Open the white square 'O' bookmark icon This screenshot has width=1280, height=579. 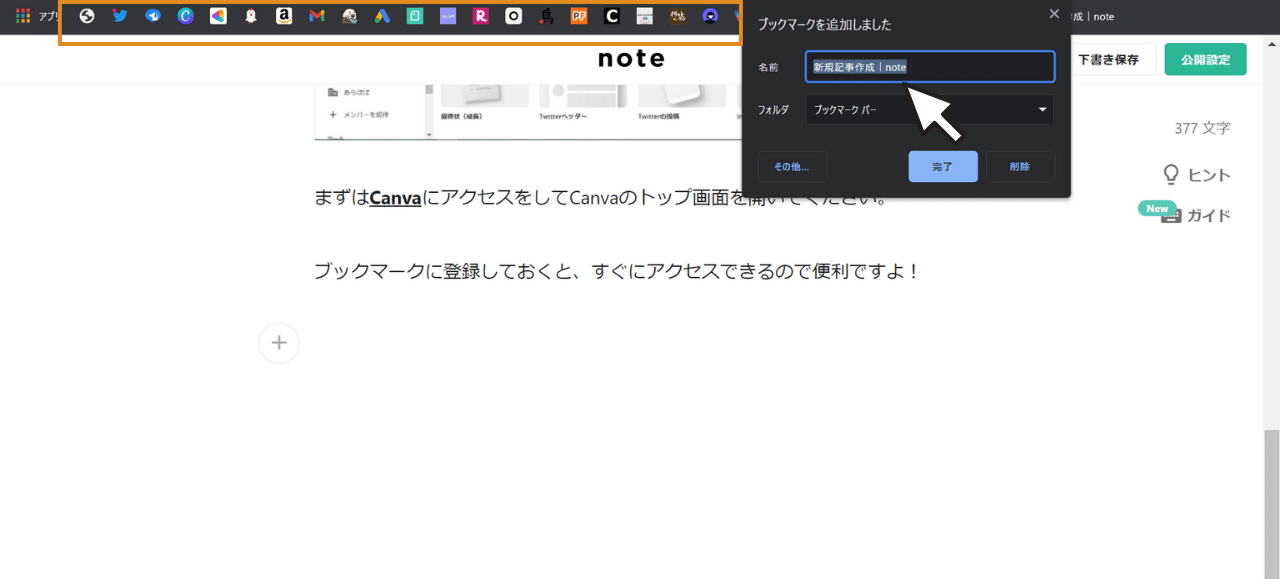coord(514,16)
